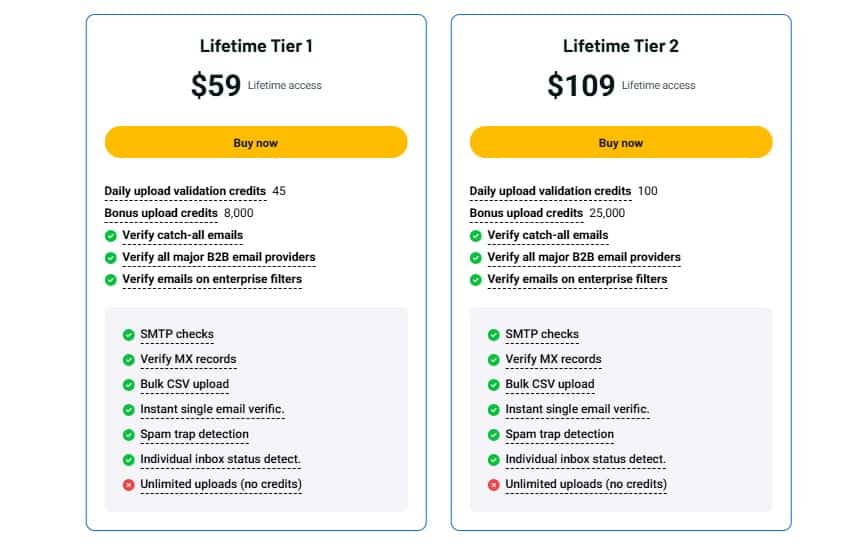The image size is (868, 544).
Task: Click green check beside Tier 1 Spam trap detection
Action: point(129,435)
